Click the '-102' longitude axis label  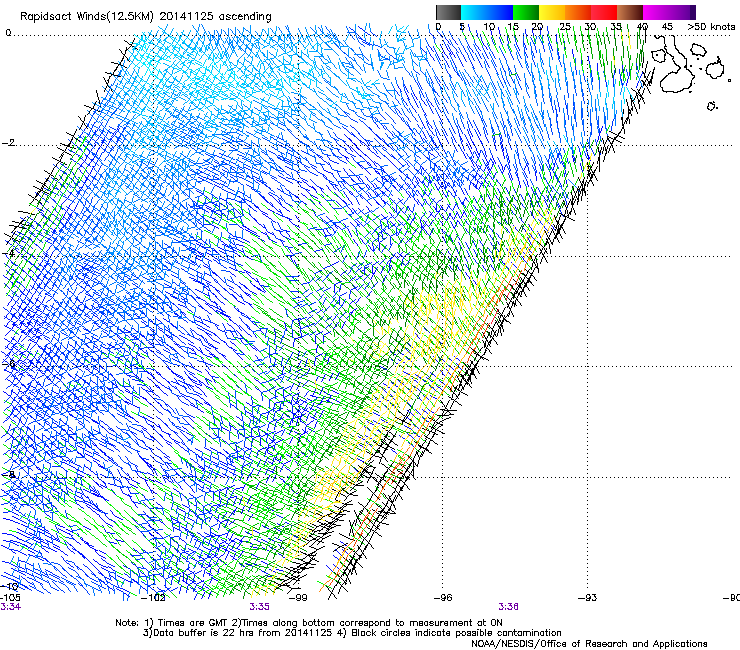154,598
